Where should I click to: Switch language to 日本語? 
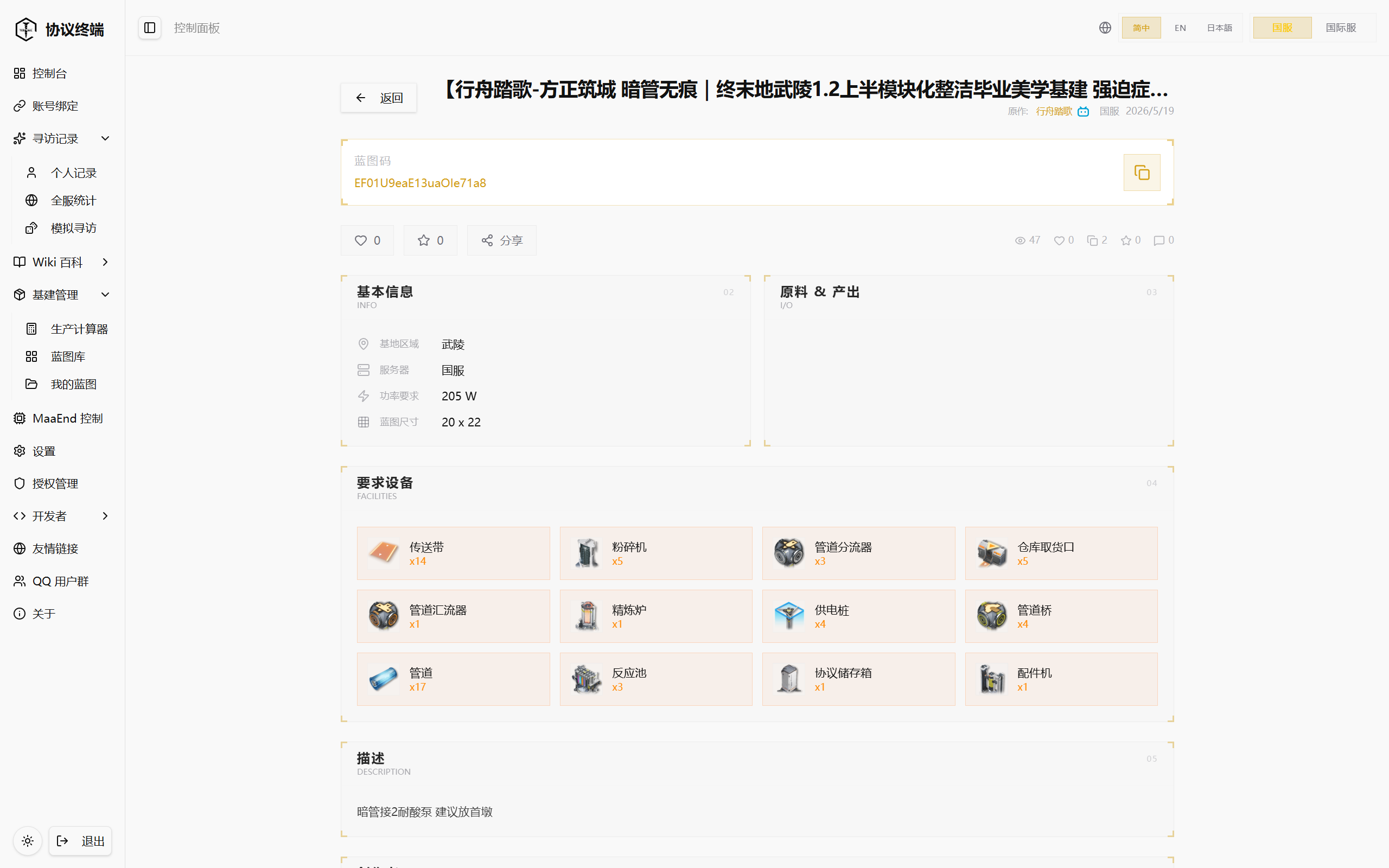(x=1219, y=28)
